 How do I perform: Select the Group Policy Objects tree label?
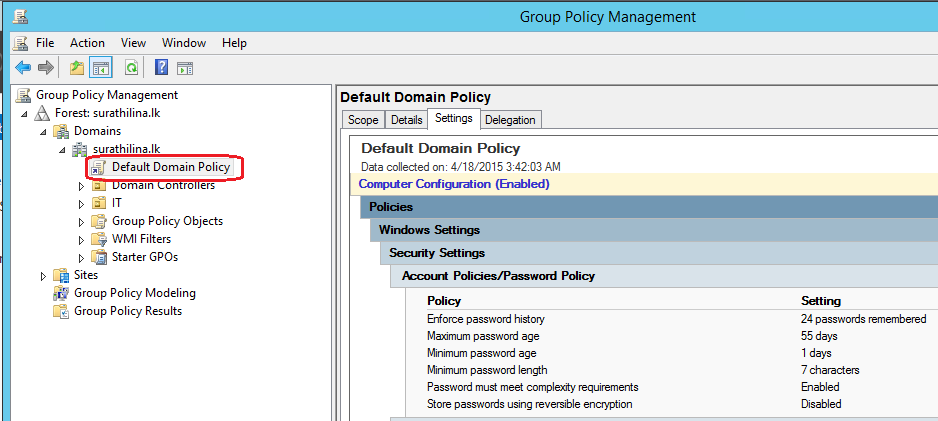click(x=168, y=221)
